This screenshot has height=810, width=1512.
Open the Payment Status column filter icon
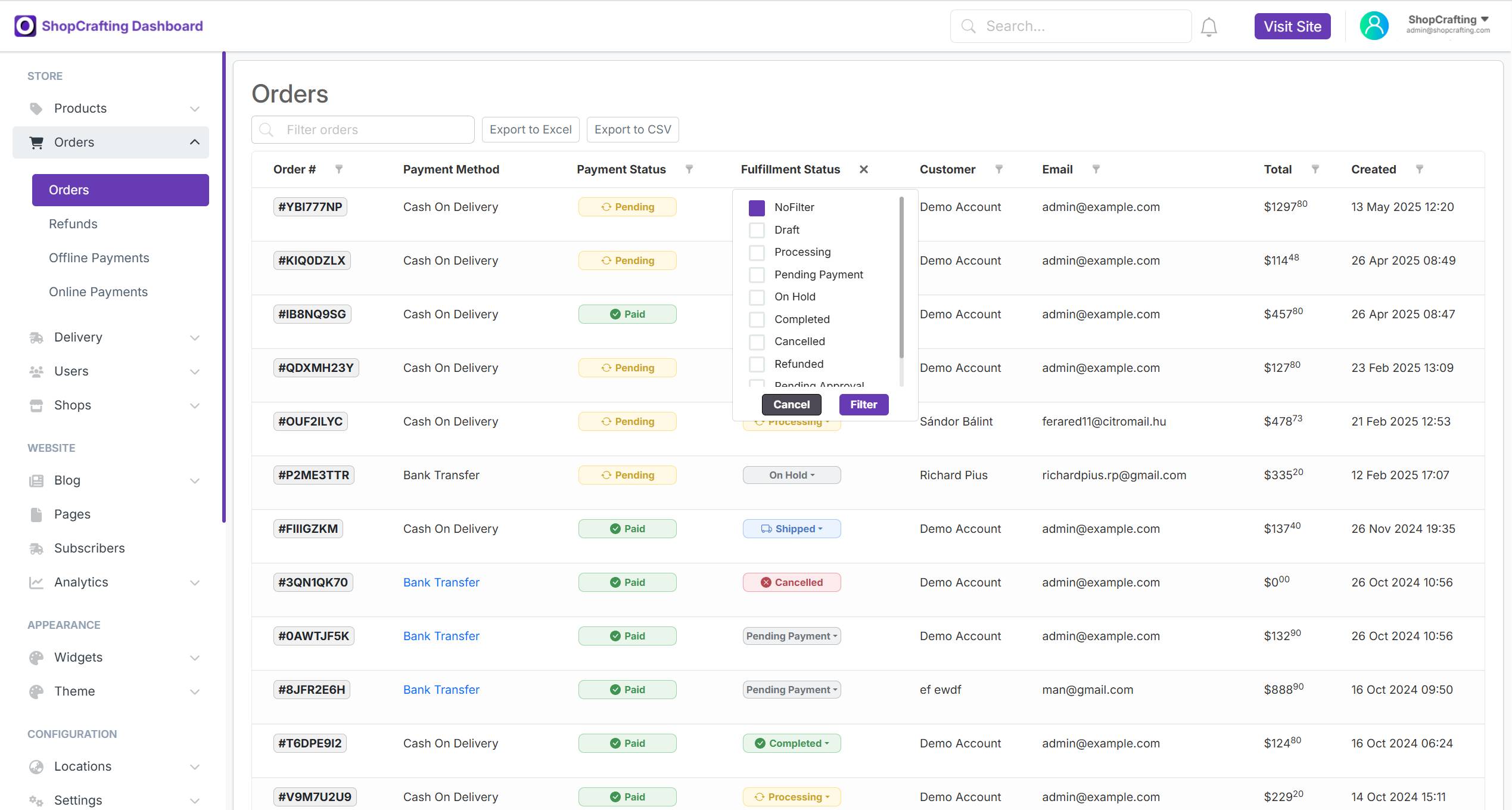coord(689,169)
